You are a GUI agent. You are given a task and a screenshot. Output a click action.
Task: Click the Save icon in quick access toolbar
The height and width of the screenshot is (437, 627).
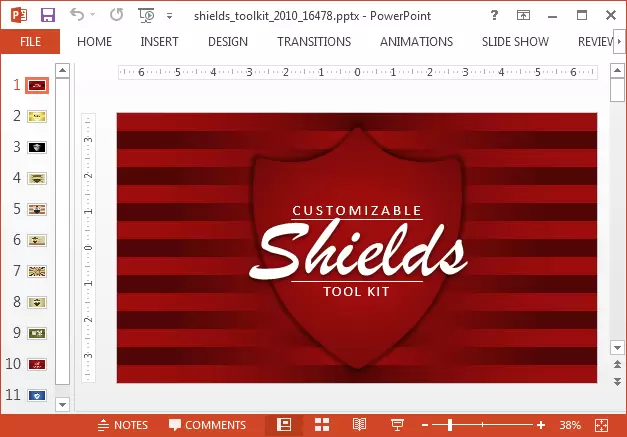point(49,16)
